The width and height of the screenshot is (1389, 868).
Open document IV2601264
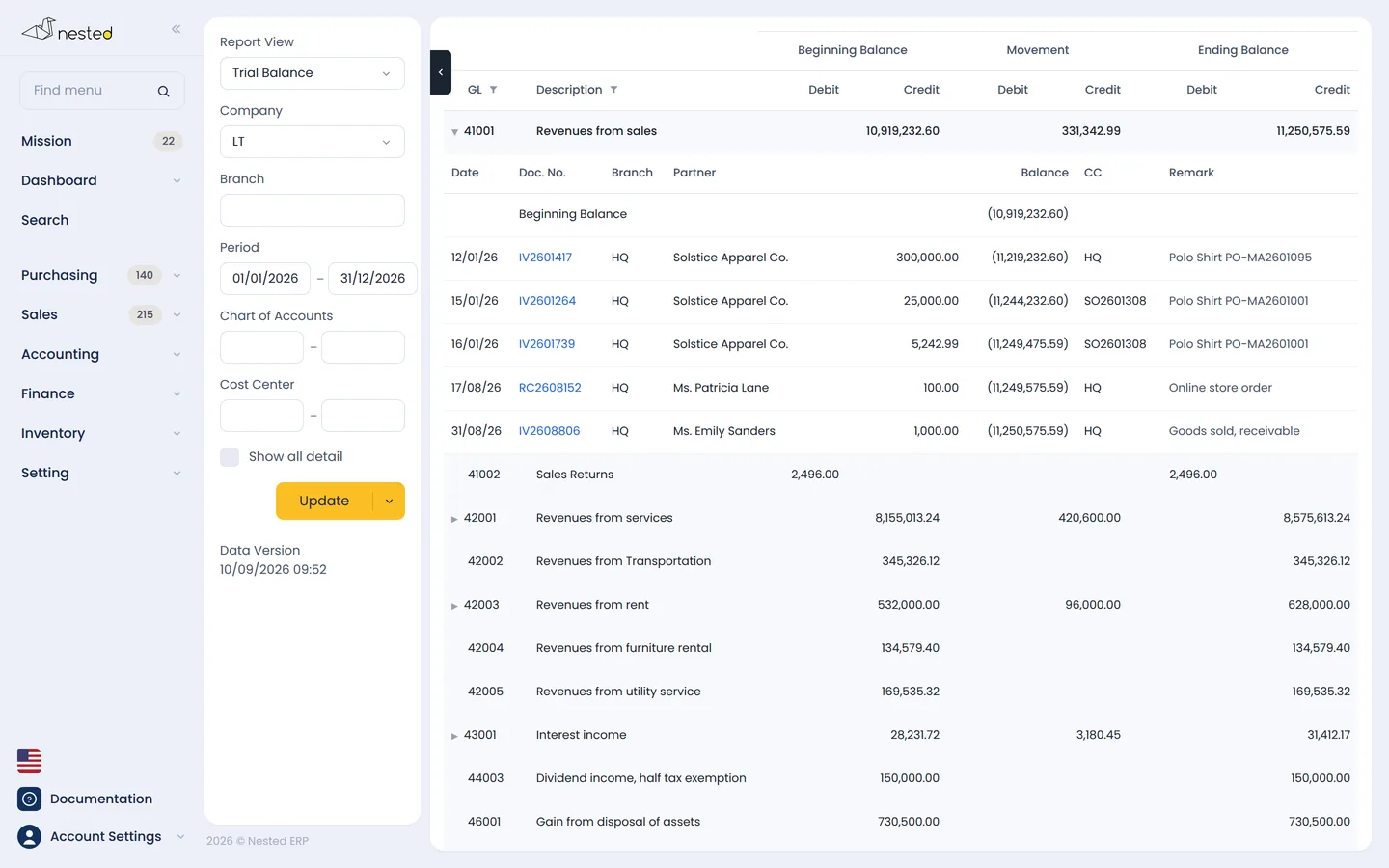click(x=547, y=301)
